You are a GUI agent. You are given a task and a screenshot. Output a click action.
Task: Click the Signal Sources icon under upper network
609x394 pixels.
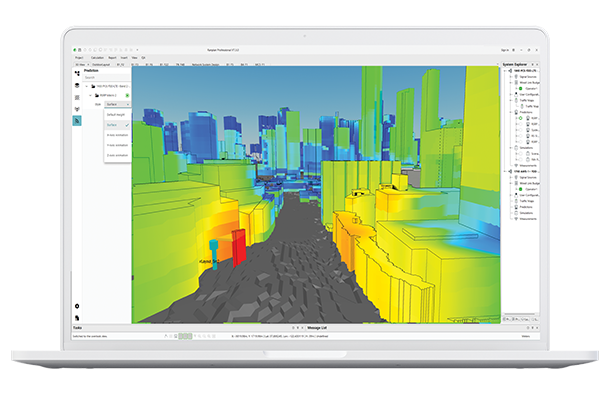tap(516, 77)
